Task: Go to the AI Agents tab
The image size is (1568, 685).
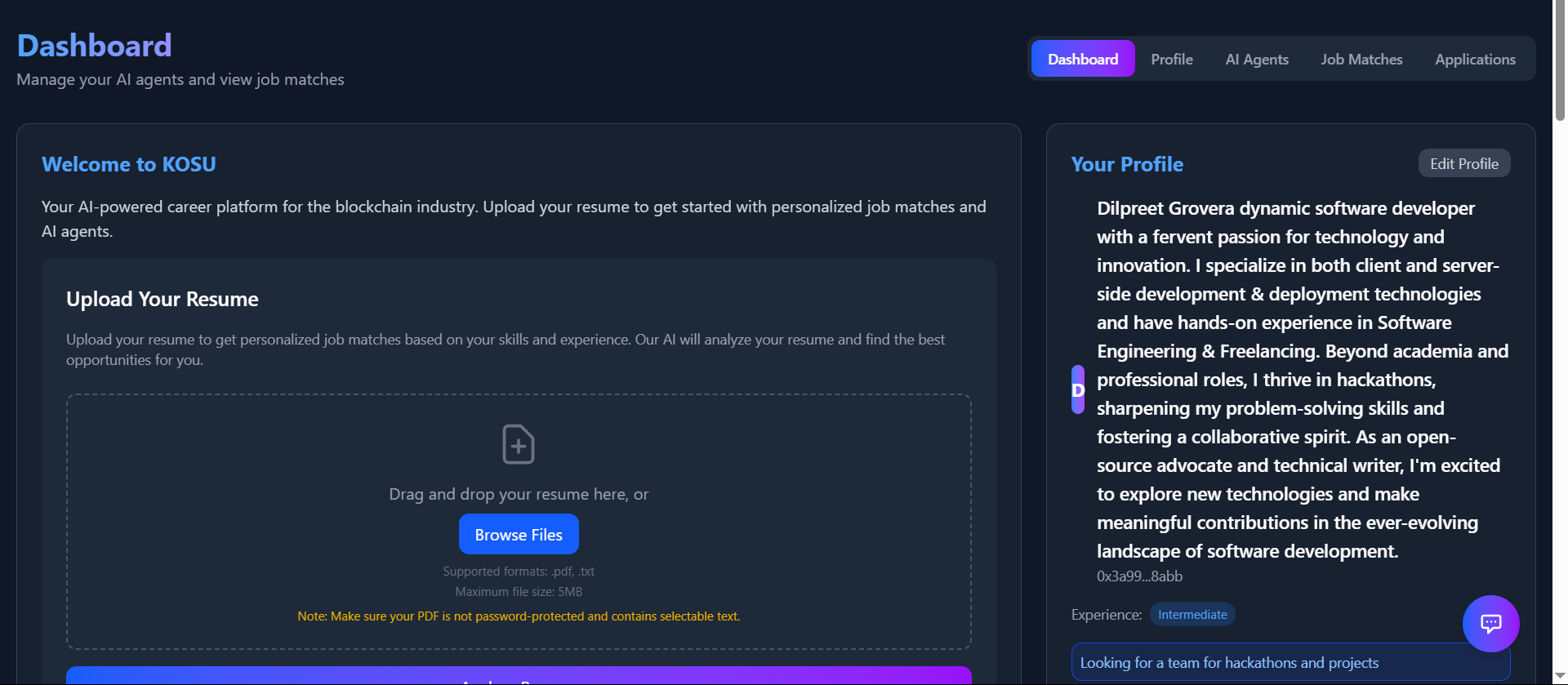Action: (1257, 59)
